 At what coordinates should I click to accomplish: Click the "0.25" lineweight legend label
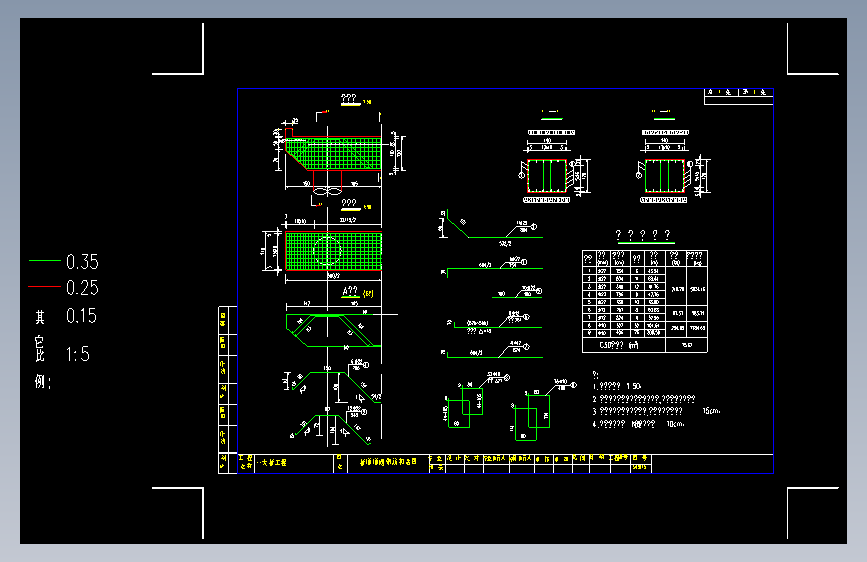pyautogui.click(x=82, y=288)
